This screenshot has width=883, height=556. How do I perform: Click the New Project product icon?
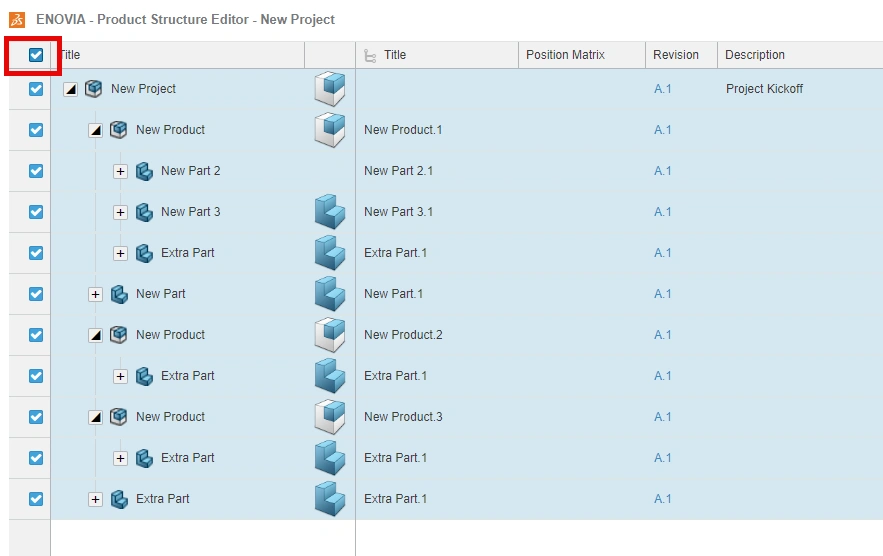pyautogui.click(x=94, y=89)
